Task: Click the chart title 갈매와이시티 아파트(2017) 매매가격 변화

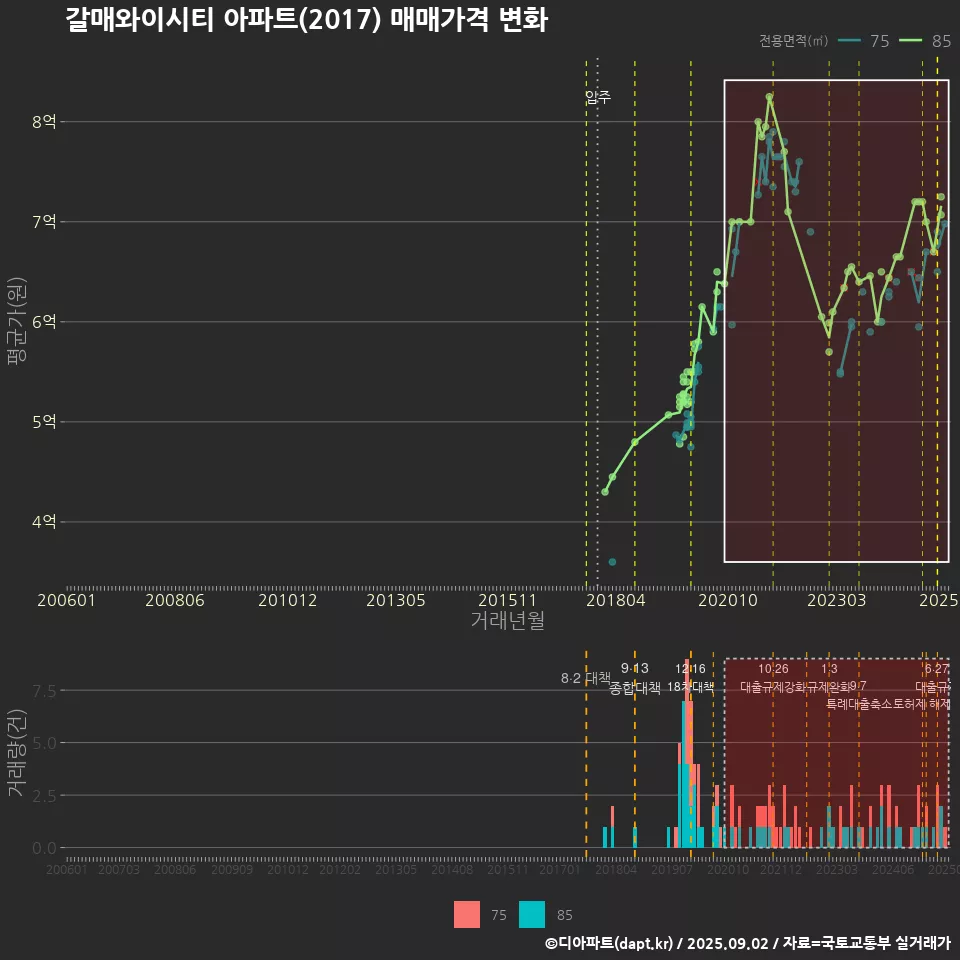Action: pyautogui.click(x=306, y=20)
